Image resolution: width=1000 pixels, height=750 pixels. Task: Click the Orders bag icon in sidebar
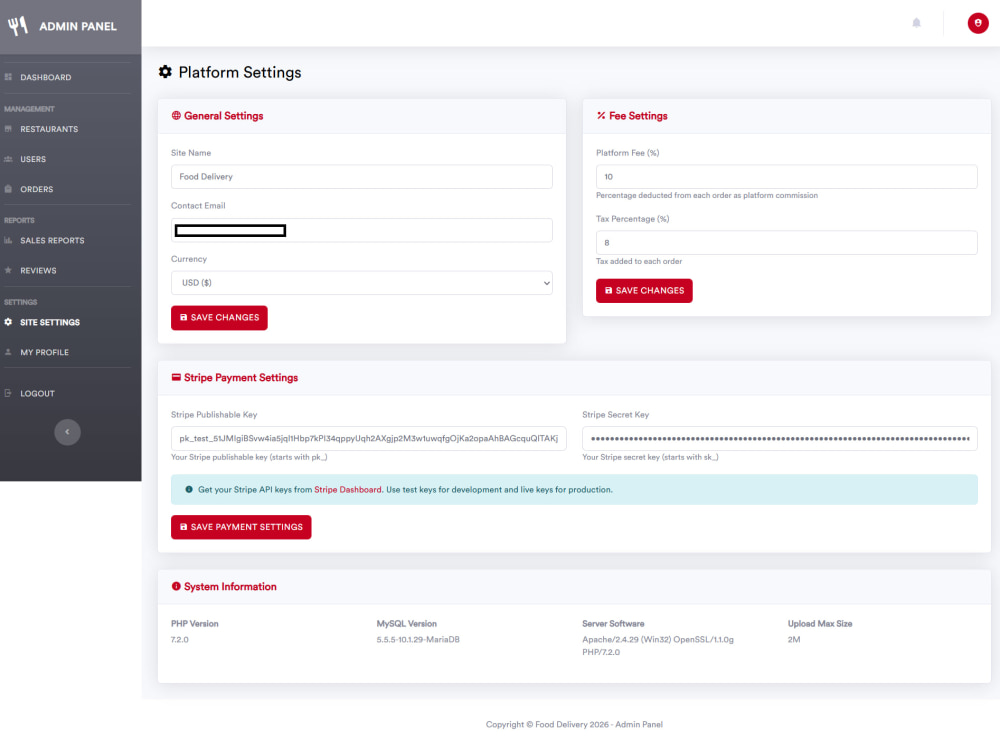click(8, 189)
